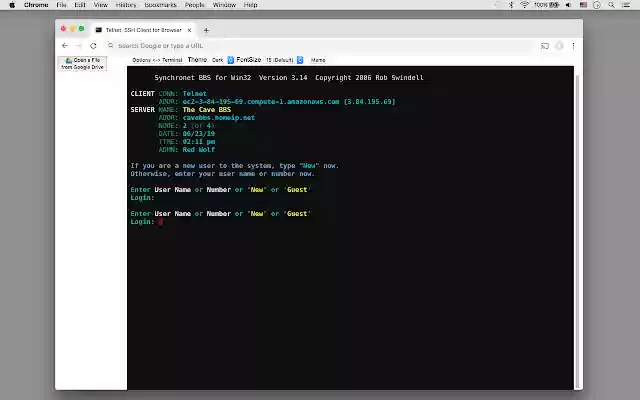Viewport: 640px width, 400px height.
Task: Open the Wi-Fi status menu
Action: (x=524, y=5)
